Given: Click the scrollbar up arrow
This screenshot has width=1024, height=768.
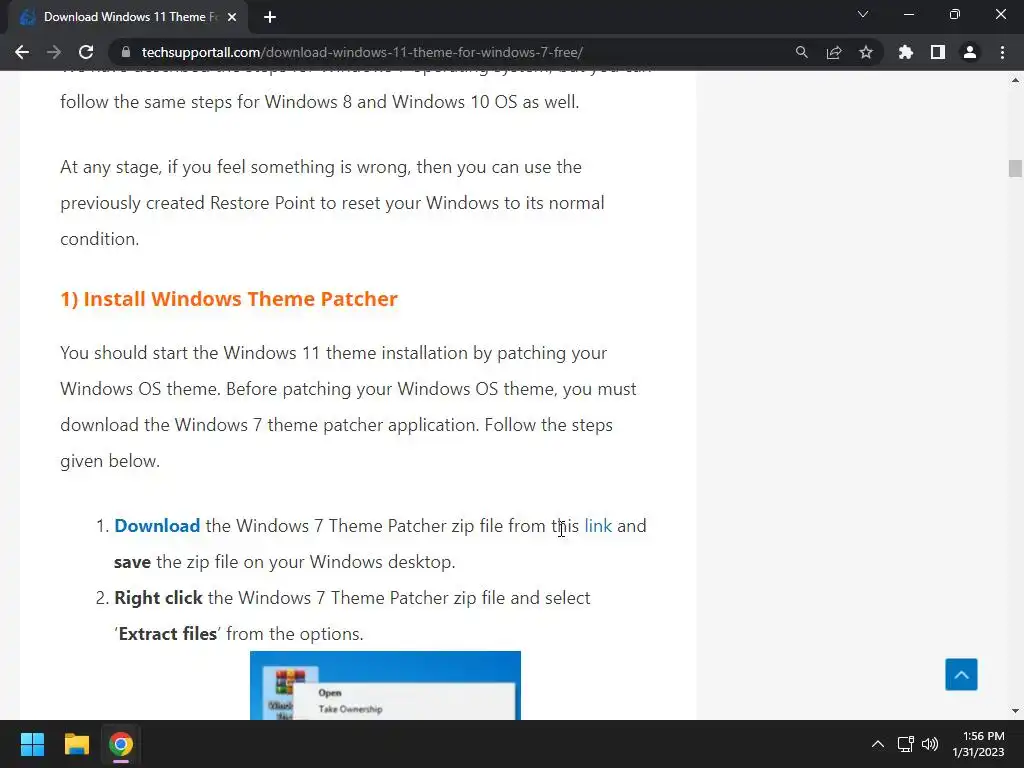Looking at the screenshot, I should (1015, 80).
